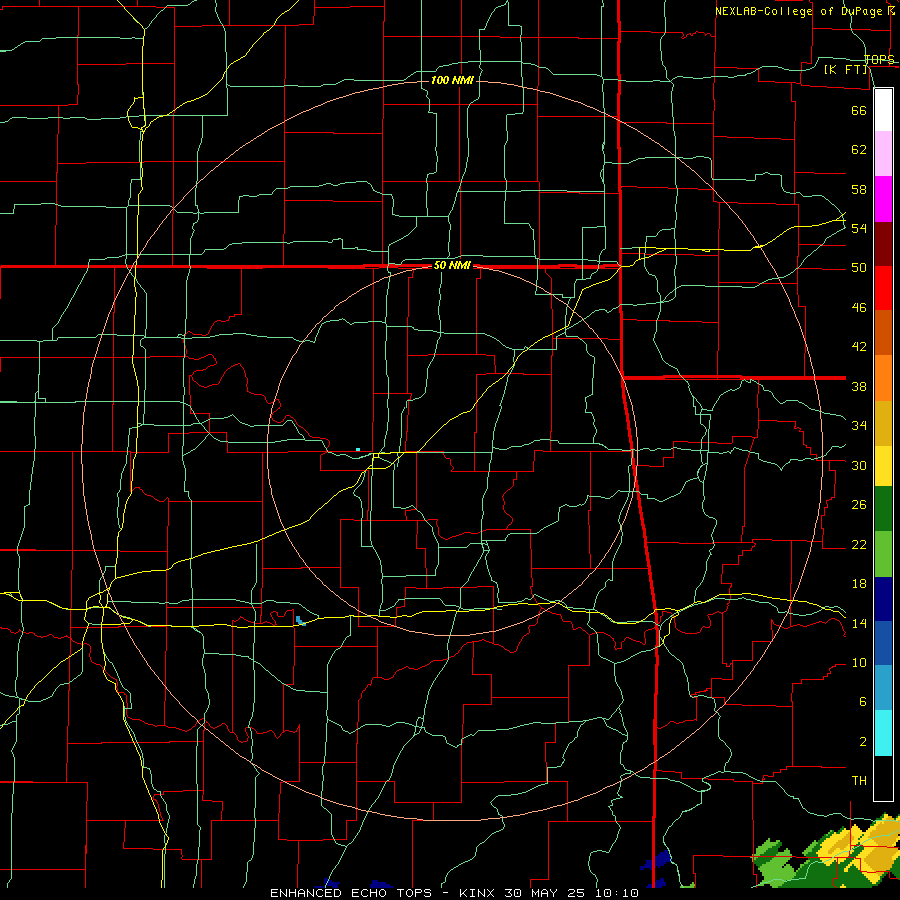Click the small cyan echo pixel near radar center
The image size is (900, 900).
tap(358, 449)
